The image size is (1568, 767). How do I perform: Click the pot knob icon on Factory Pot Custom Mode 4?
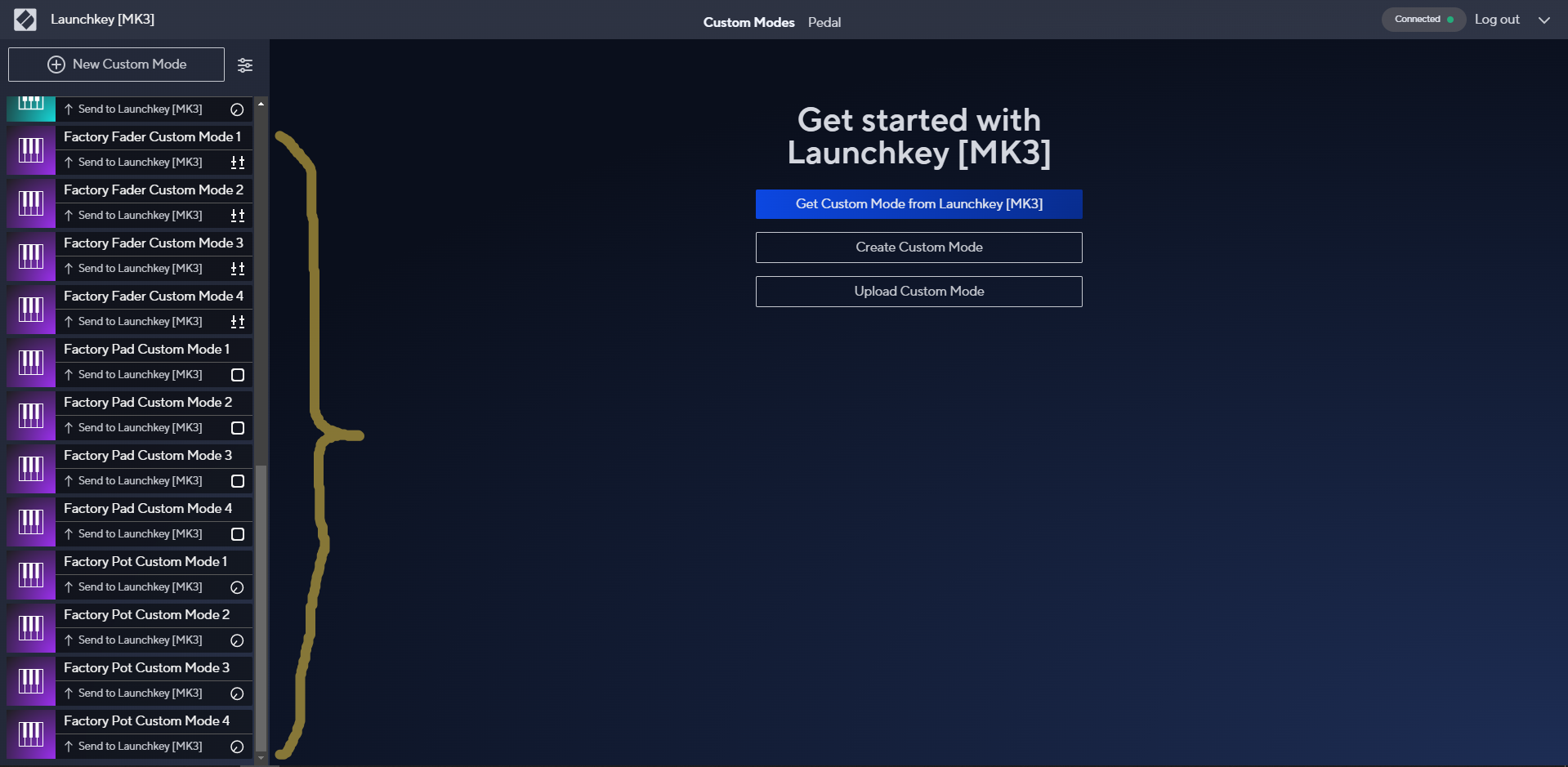pos(237,747)
